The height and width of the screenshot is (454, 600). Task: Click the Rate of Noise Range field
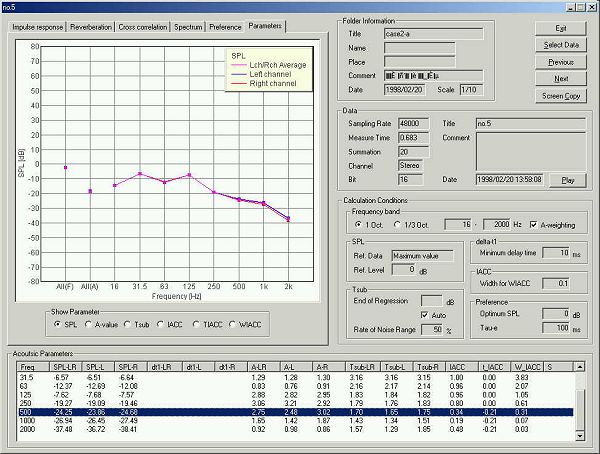coord(432,329)
